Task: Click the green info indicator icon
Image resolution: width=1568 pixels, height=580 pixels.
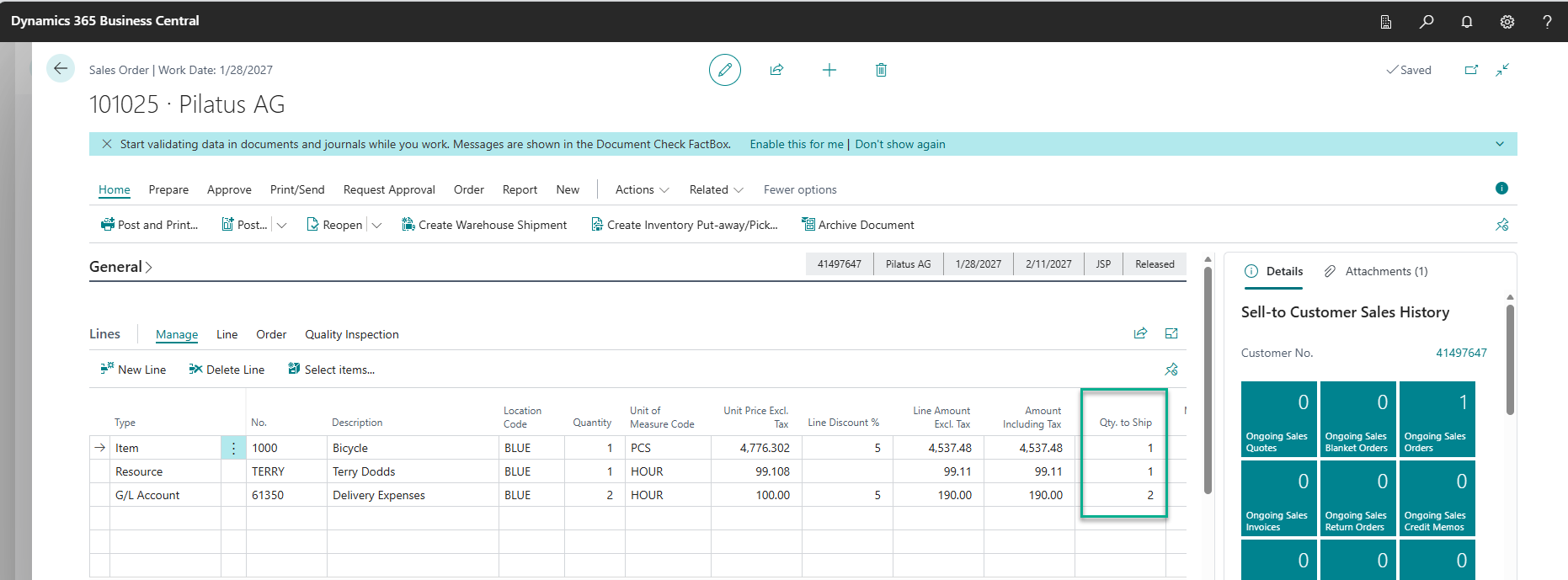Action: click(x=1501, y=189)
